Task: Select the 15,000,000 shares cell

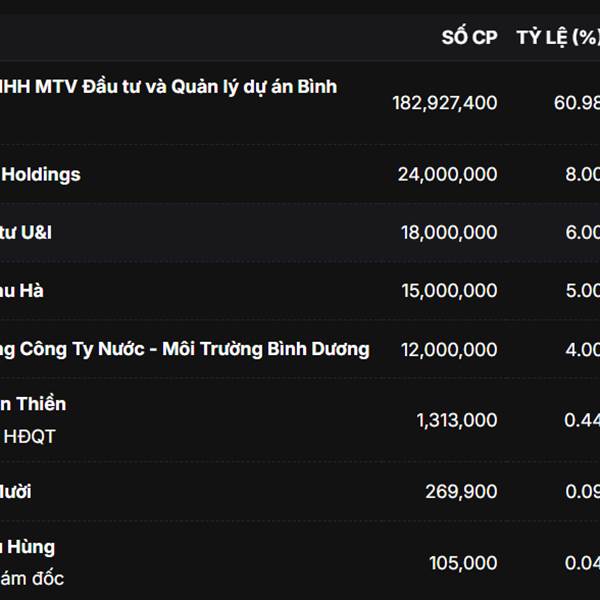Action: click(448, 291)
